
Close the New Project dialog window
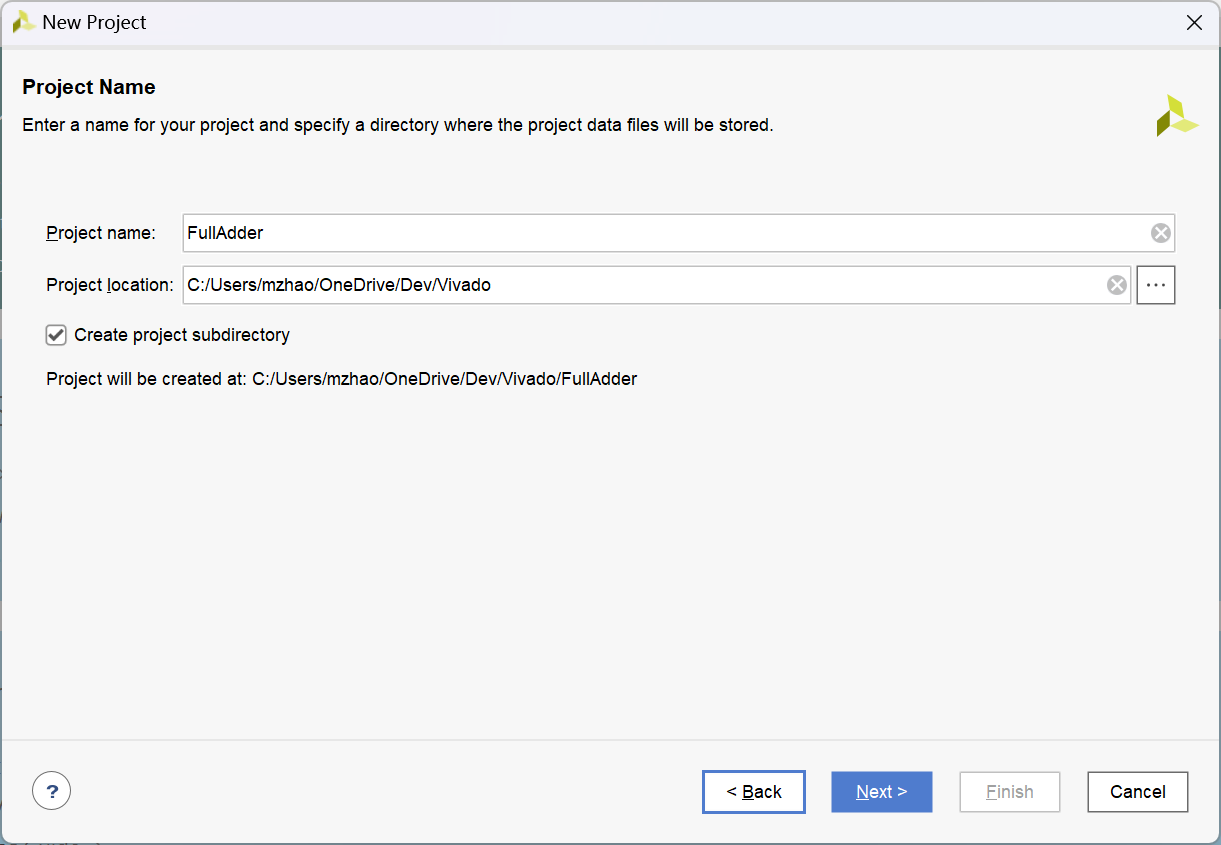1194,23
